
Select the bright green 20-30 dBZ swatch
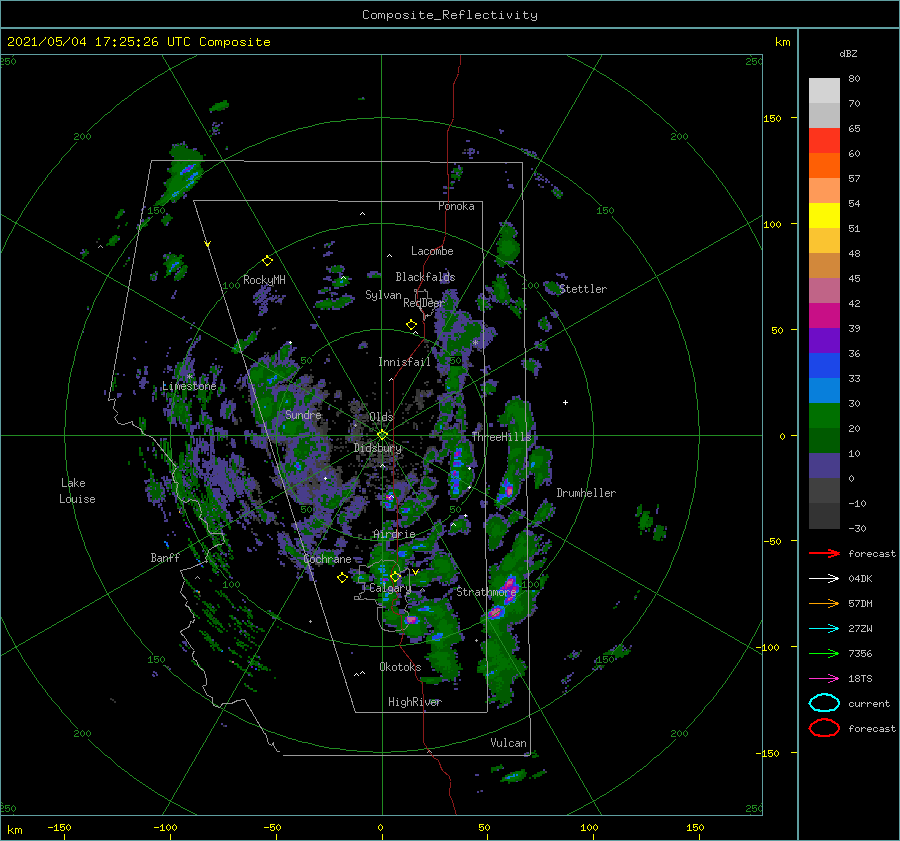tap(824, 416)
